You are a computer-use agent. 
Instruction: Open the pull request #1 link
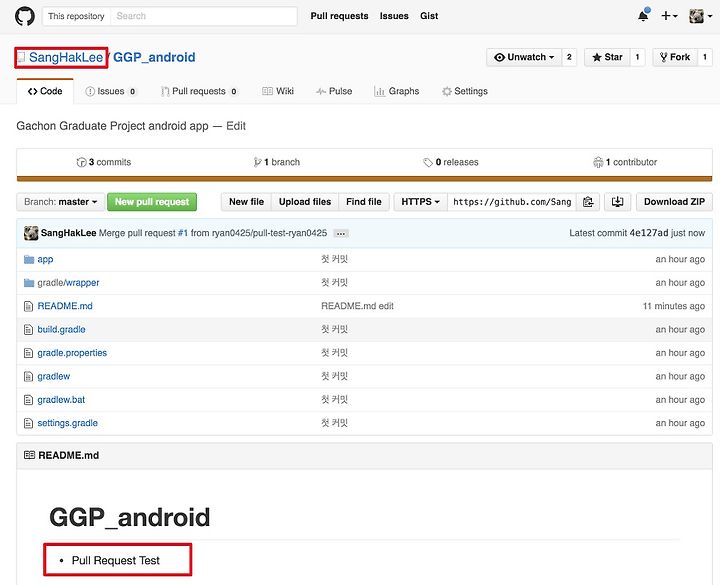[x=183, y=233]
